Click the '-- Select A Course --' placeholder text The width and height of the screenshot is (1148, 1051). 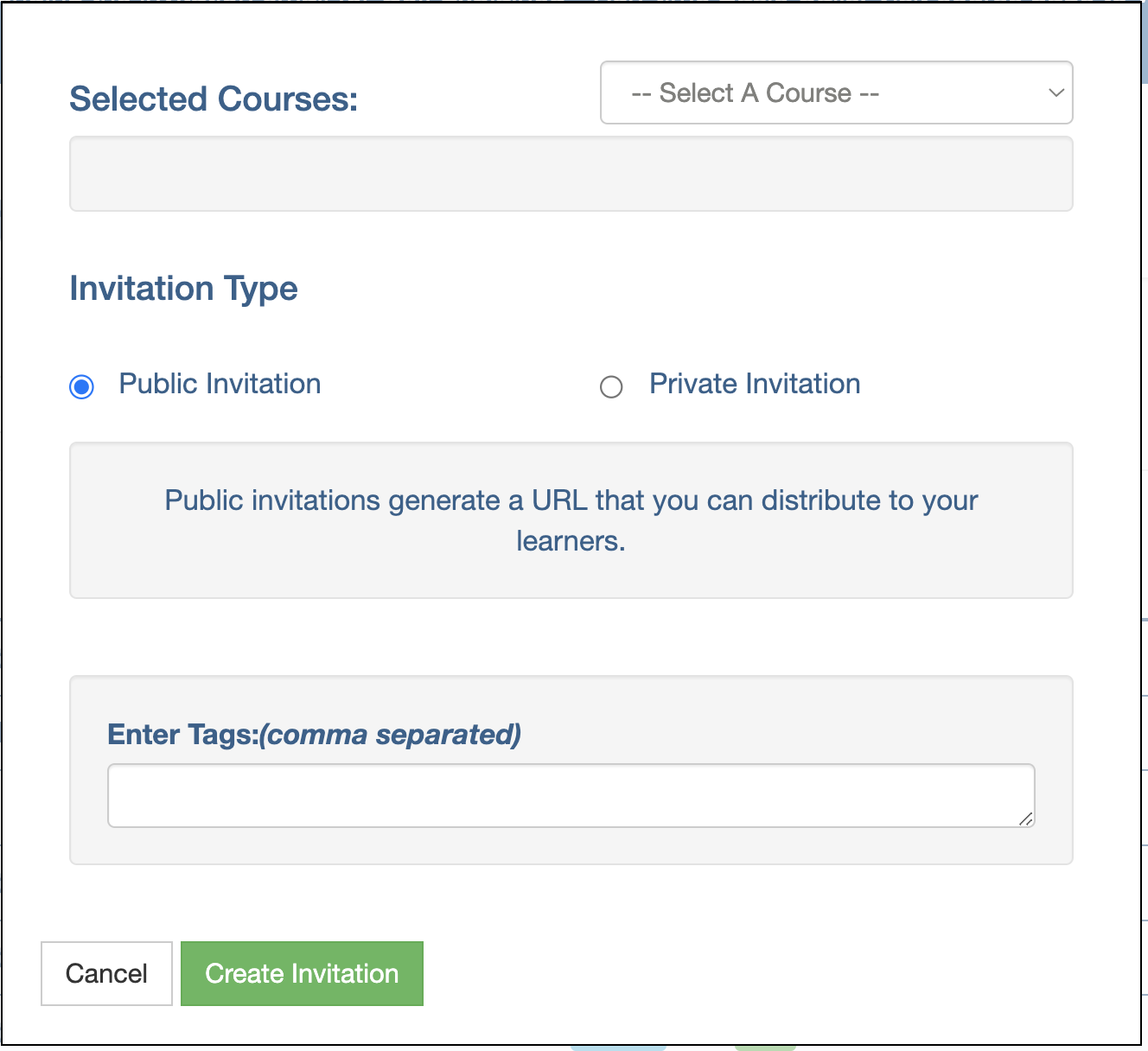tap(755, 92)
